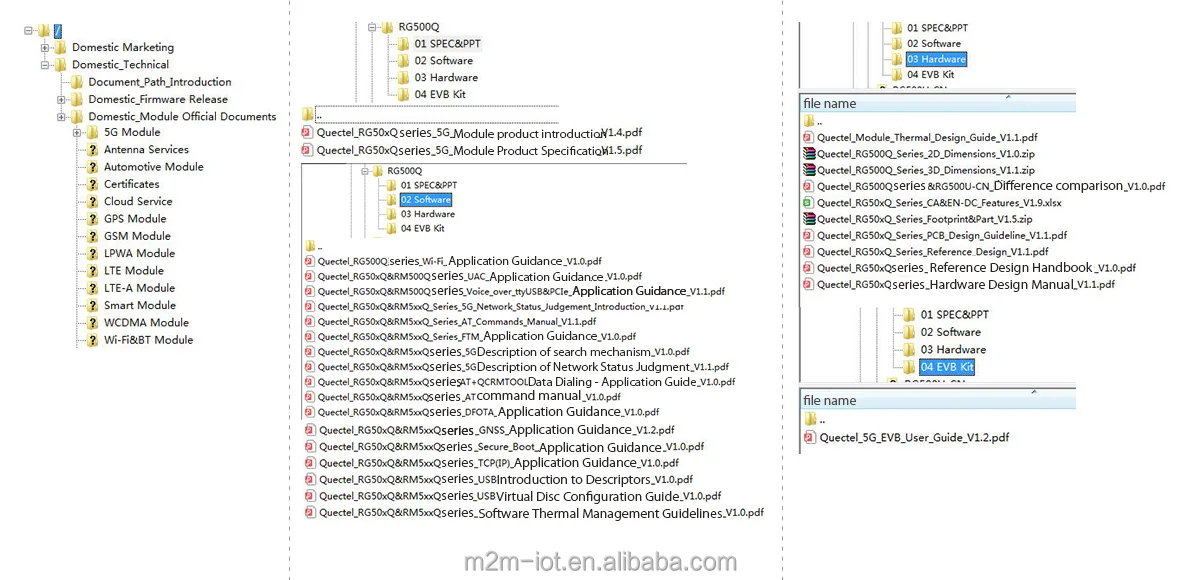Click the Antenna Services folder icon
The height and width of the screenshot is (580, 1200).
point(93,150)
